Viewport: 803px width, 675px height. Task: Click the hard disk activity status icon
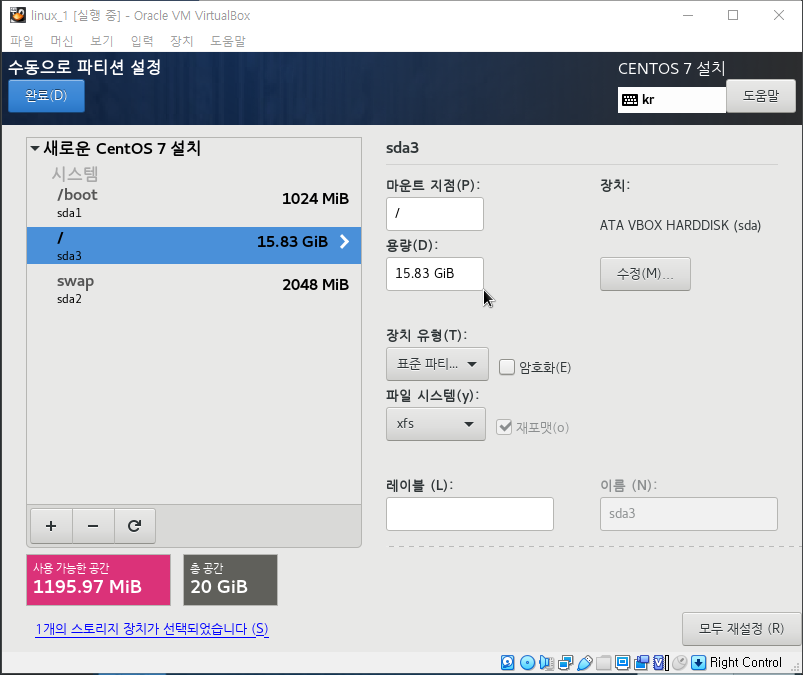click(508, 662)
